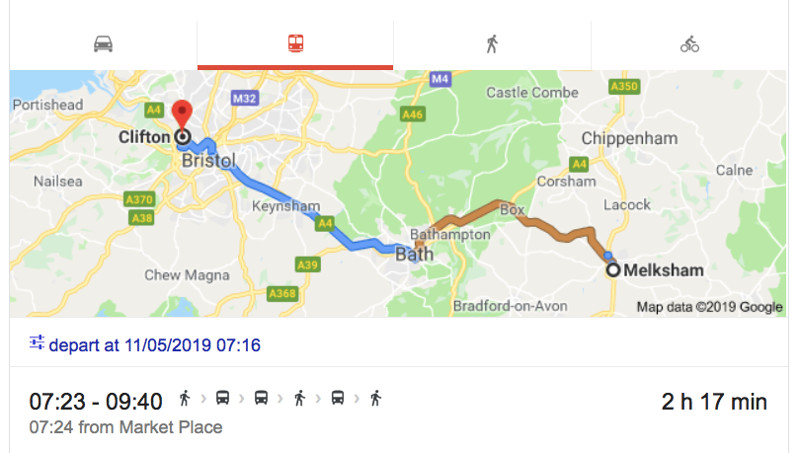Click the Bath label on the map

click(415, 254)
